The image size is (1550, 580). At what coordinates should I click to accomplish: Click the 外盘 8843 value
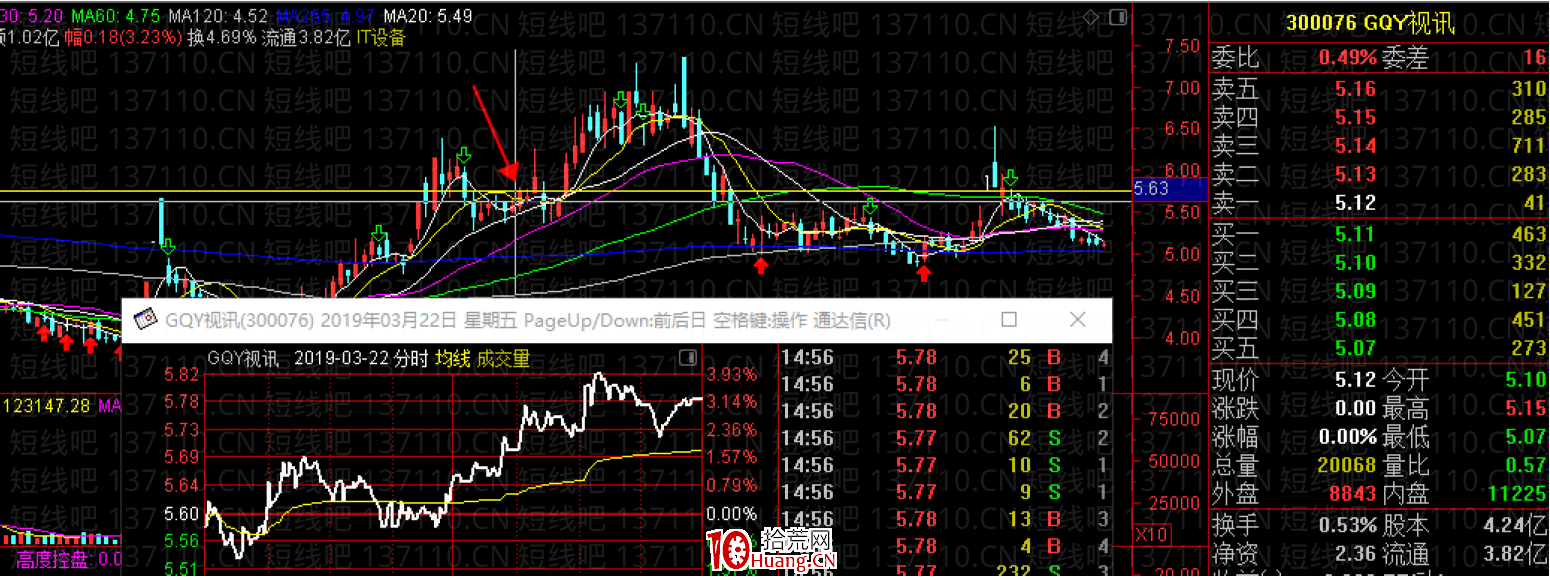point(1353,494)
